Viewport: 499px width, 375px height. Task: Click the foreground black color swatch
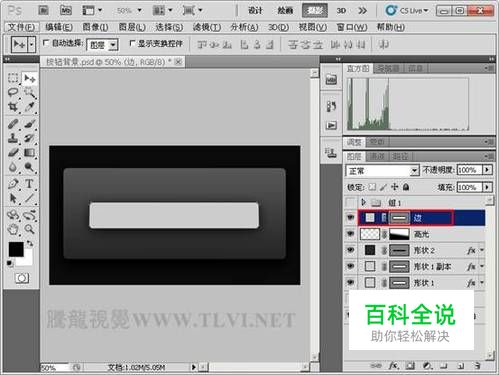pos(16,249)
